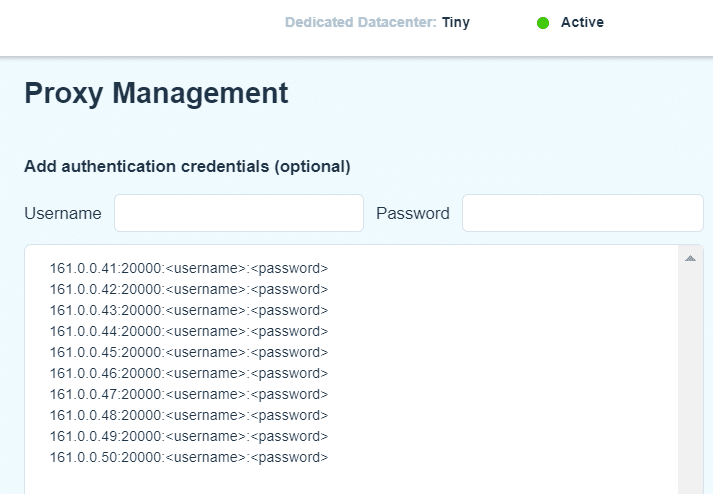The height and width of the screenshot is (494, 713).
Task: Click the proxy list vertical scrollbar track
Action: pyautogui.click(x=690, y=378)
